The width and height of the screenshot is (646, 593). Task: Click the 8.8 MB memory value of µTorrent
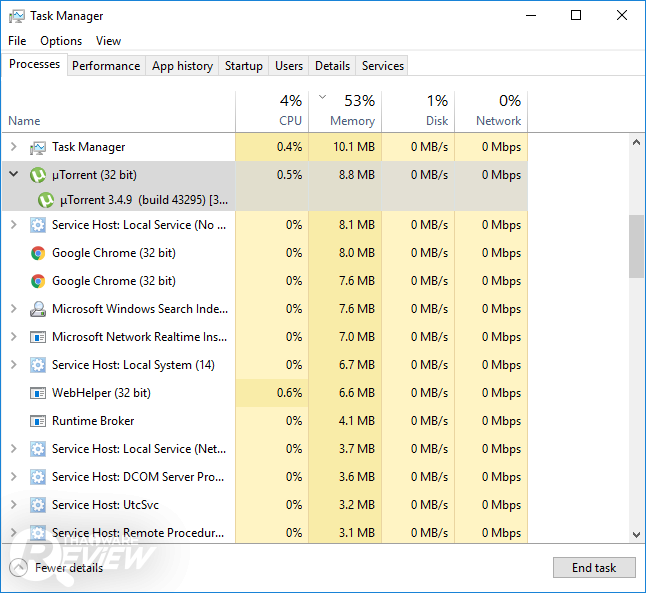pos(357,175)
